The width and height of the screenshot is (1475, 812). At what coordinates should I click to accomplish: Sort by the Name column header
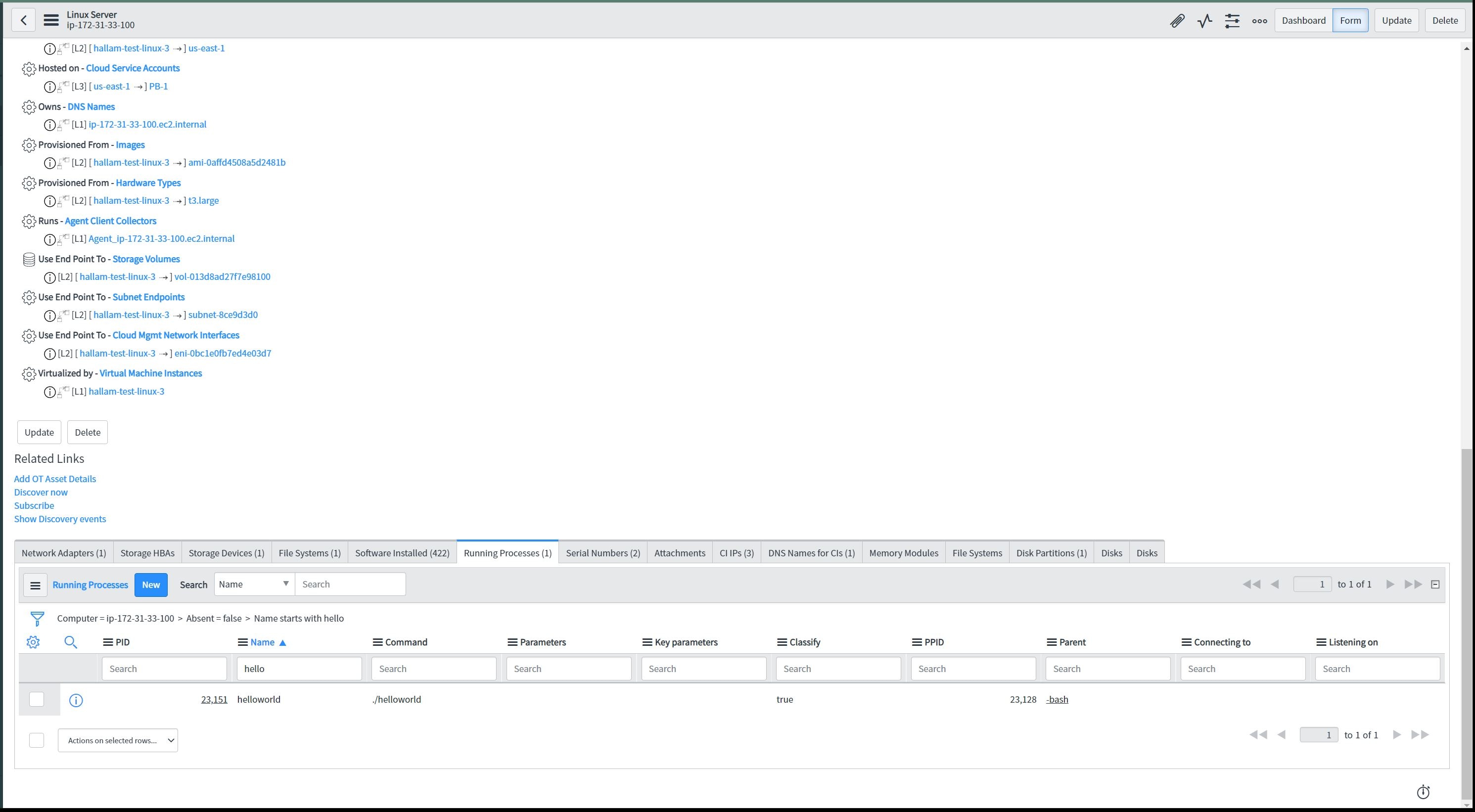click(x=262, y=642)
